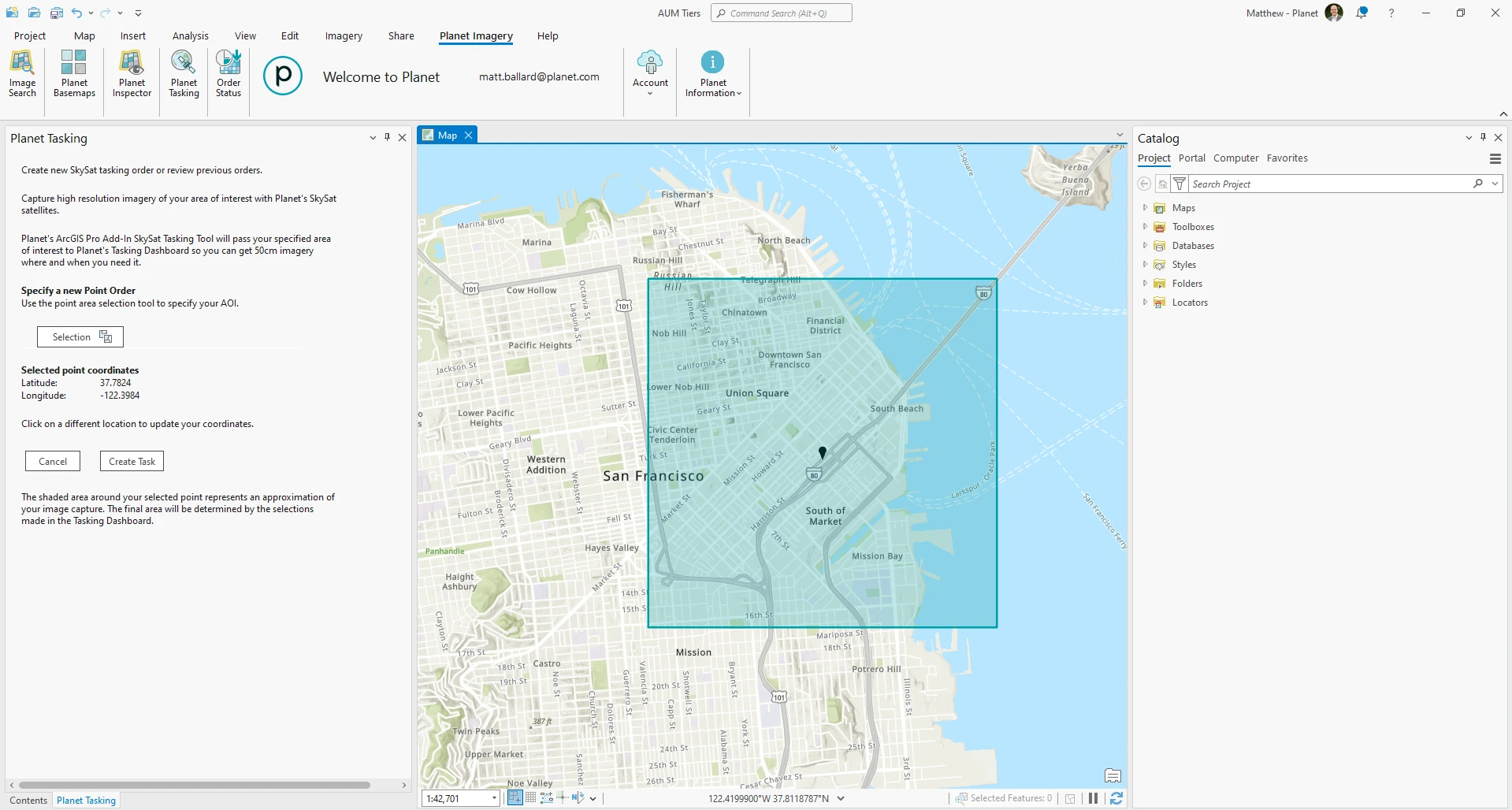Image resolution: width=1512 pixels, height=810 pixels.
Task: Expand the Locators node in Catalog
Action: tap(1145, 303)
